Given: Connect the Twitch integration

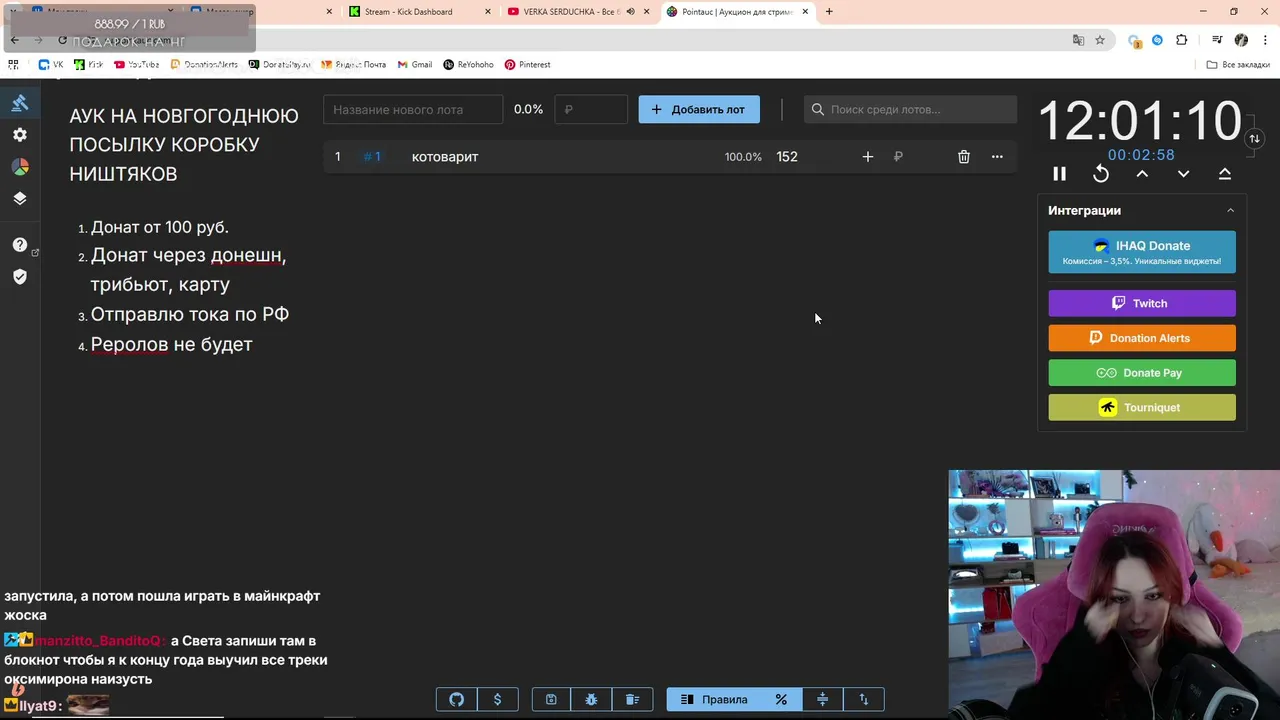Looking at the screenshot, I should click(1142, 303).
